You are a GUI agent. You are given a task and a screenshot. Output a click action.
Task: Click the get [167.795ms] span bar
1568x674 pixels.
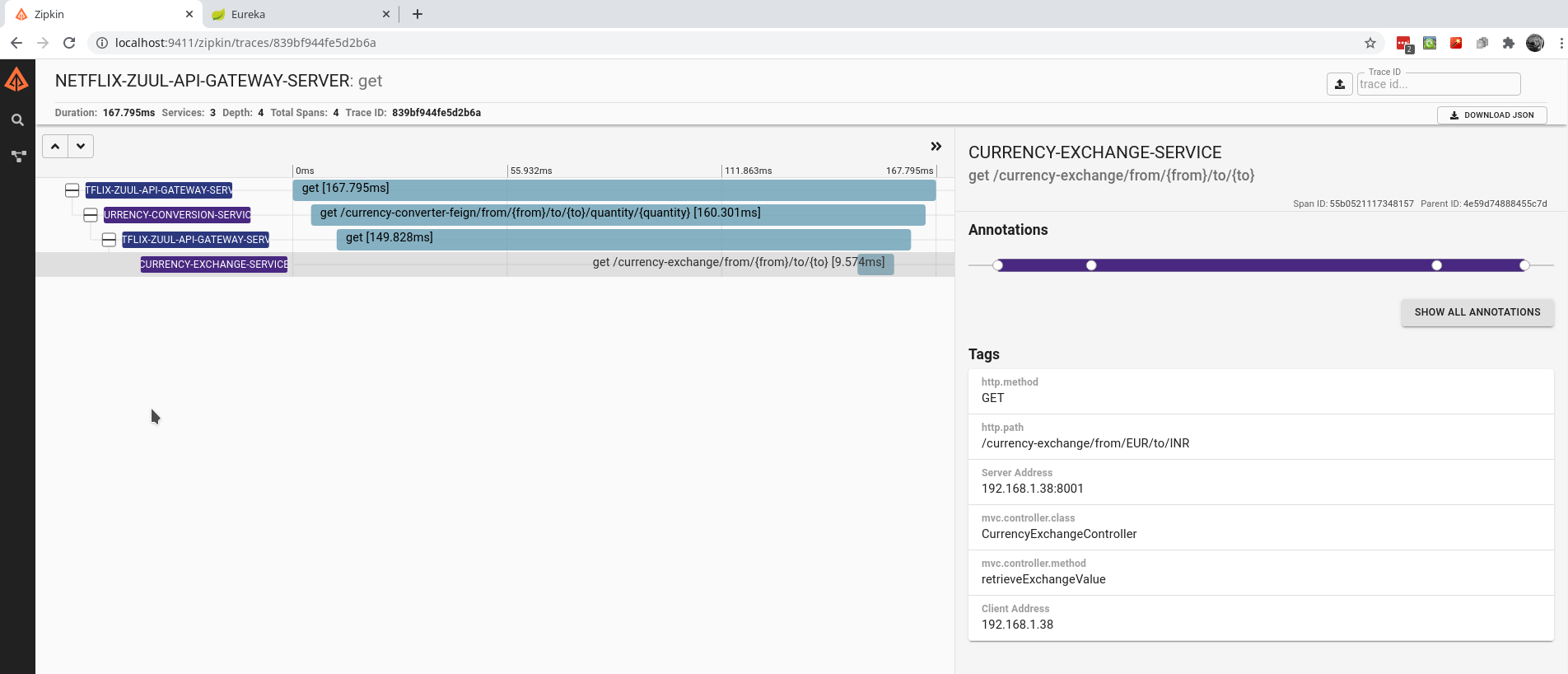point(614,190)
